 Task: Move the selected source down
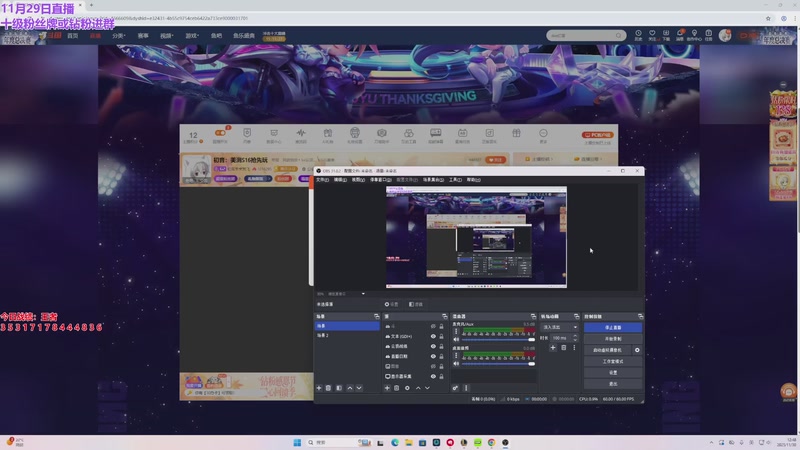pos(428,388)
